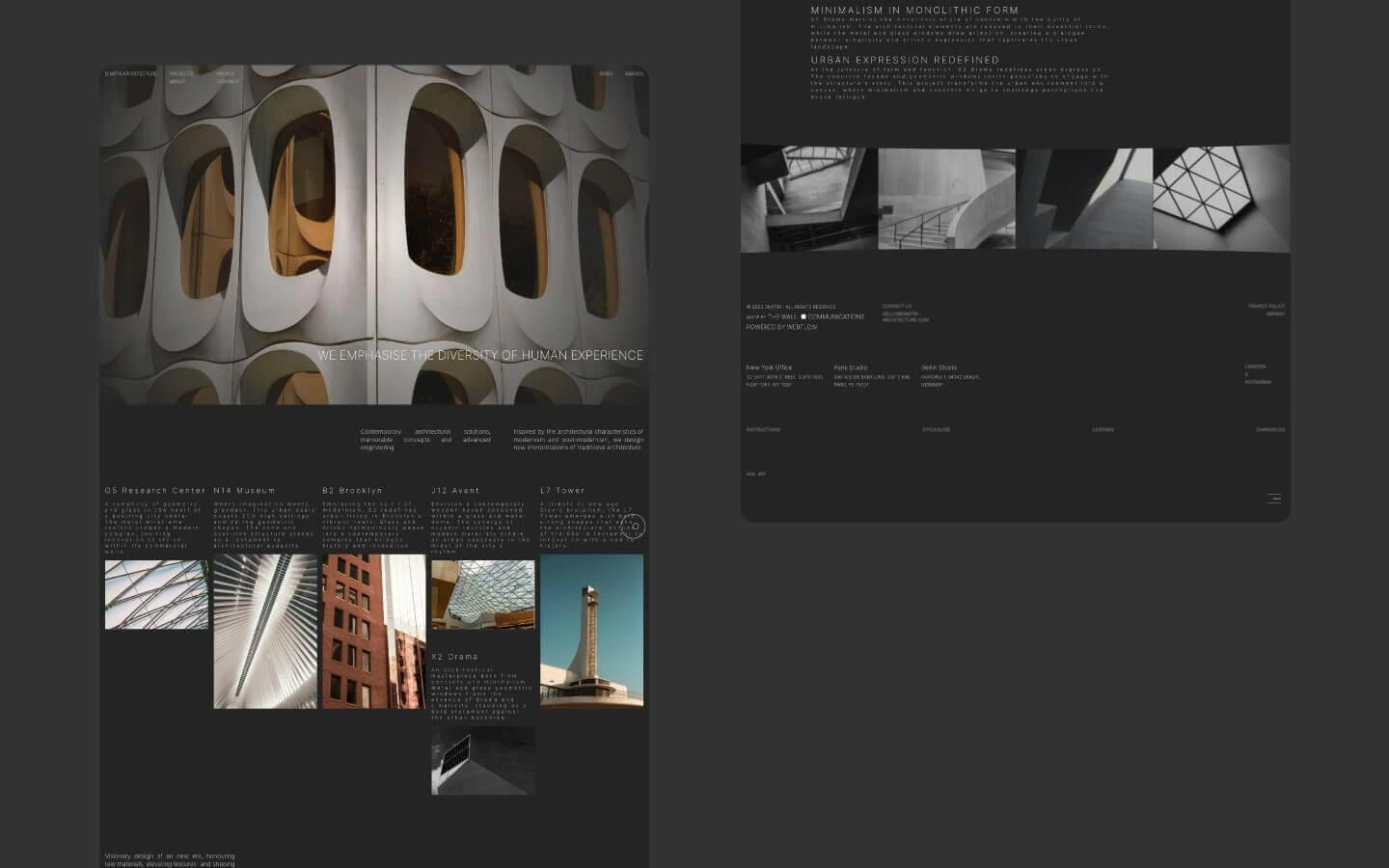Click The Wall Communications credit link
Screen dimensions: 1389x868
(x=816, y=316)
